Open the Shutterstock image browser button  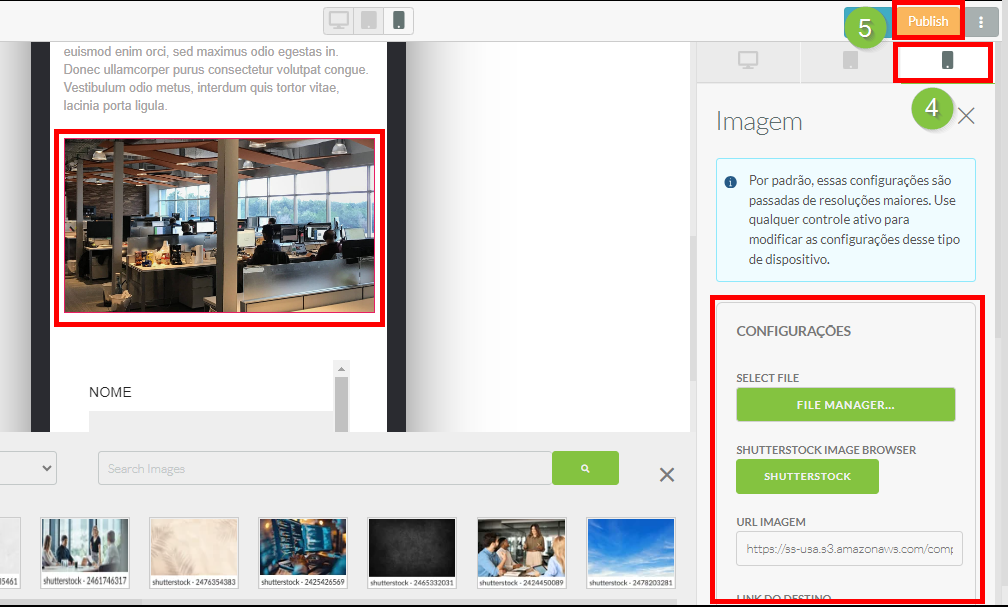point(807,477)
